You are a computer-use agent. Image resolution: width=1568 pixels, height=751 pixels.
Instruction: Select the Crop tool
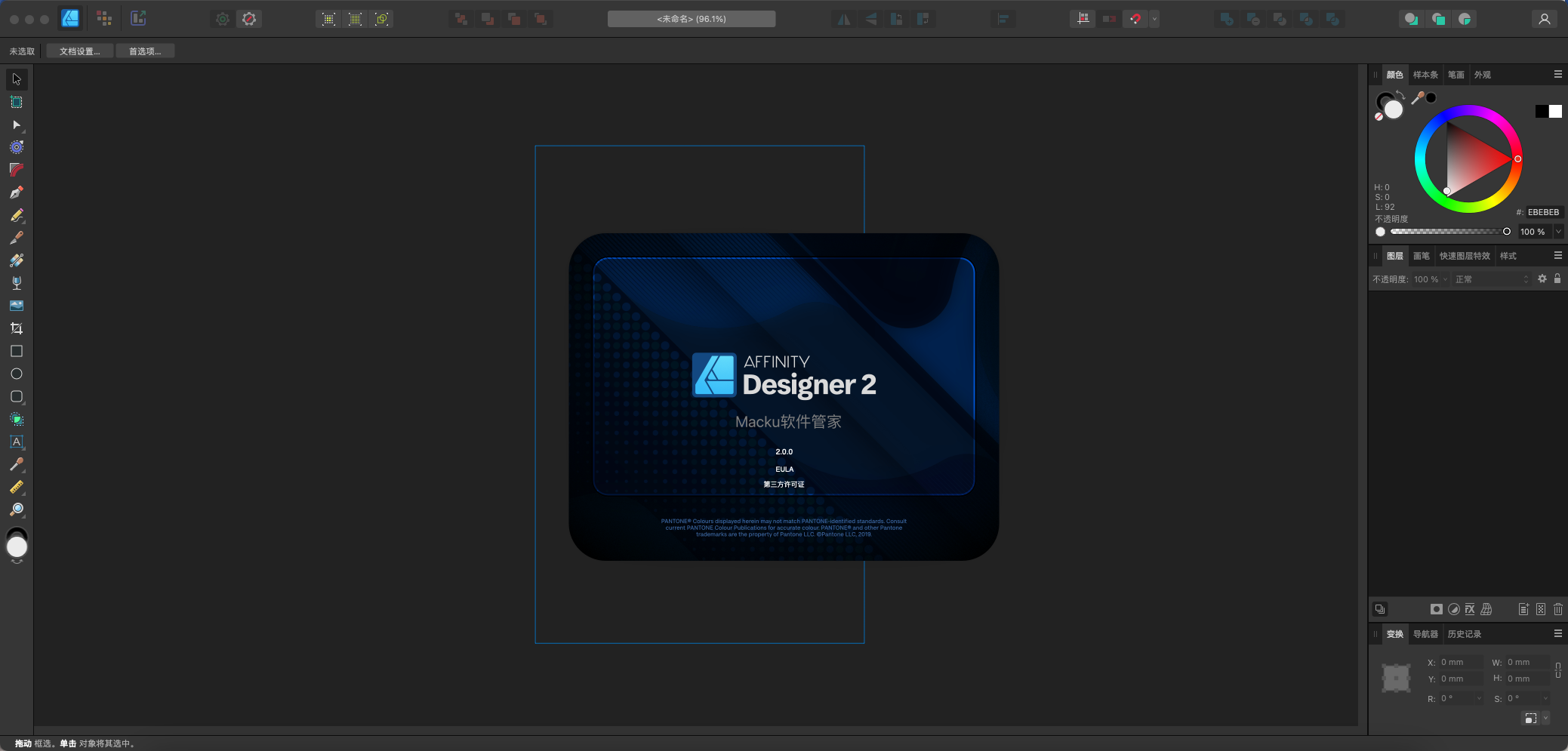17,328
